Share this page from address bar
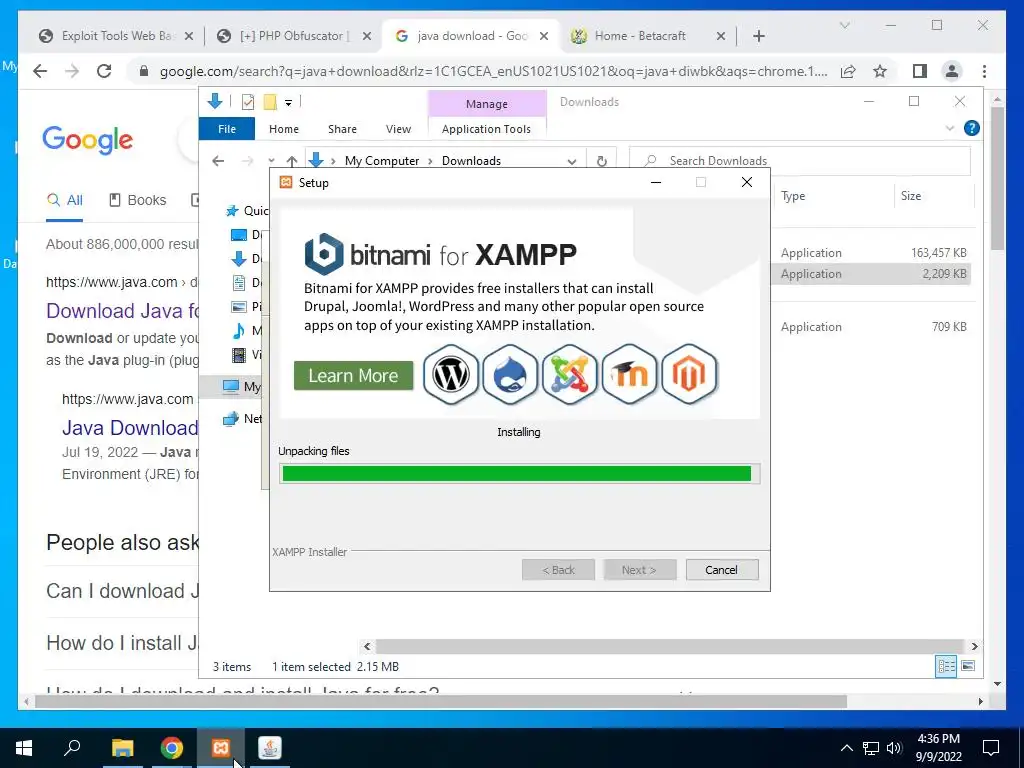Screen dimensions: 1024x768 click(x=848, y=71)
